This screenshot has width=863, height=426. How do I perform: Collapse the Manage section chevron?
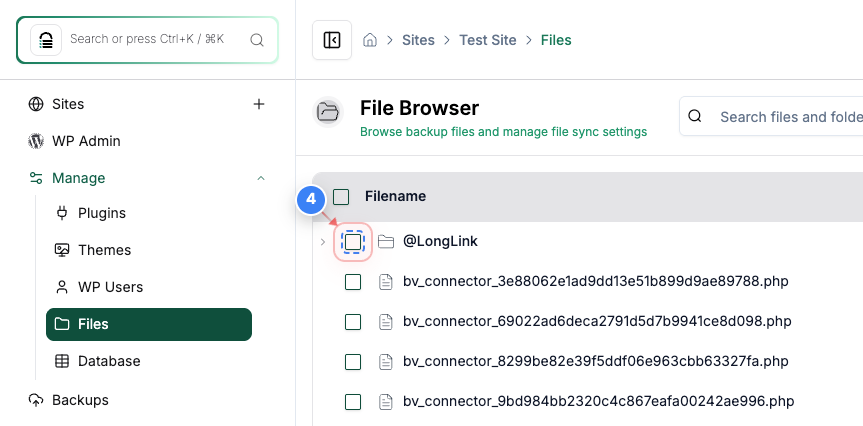pos(261,178)
